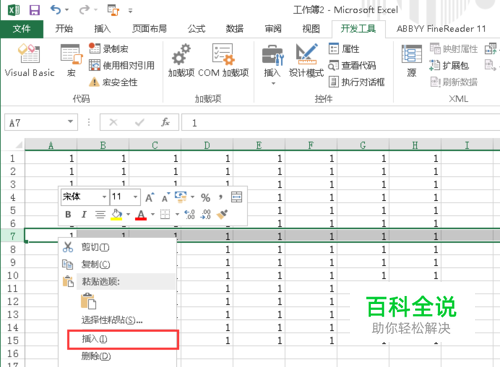The width and height of the screenshot is (500, 367).
Task: Increase font size in mini toolbar
Action: 150,197
